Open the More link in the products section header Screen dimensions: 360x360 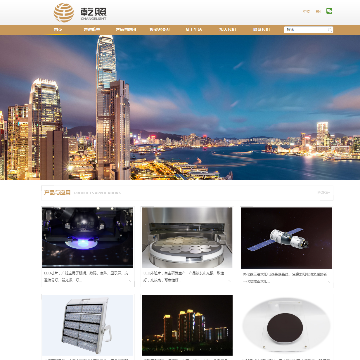click(324, 193)
